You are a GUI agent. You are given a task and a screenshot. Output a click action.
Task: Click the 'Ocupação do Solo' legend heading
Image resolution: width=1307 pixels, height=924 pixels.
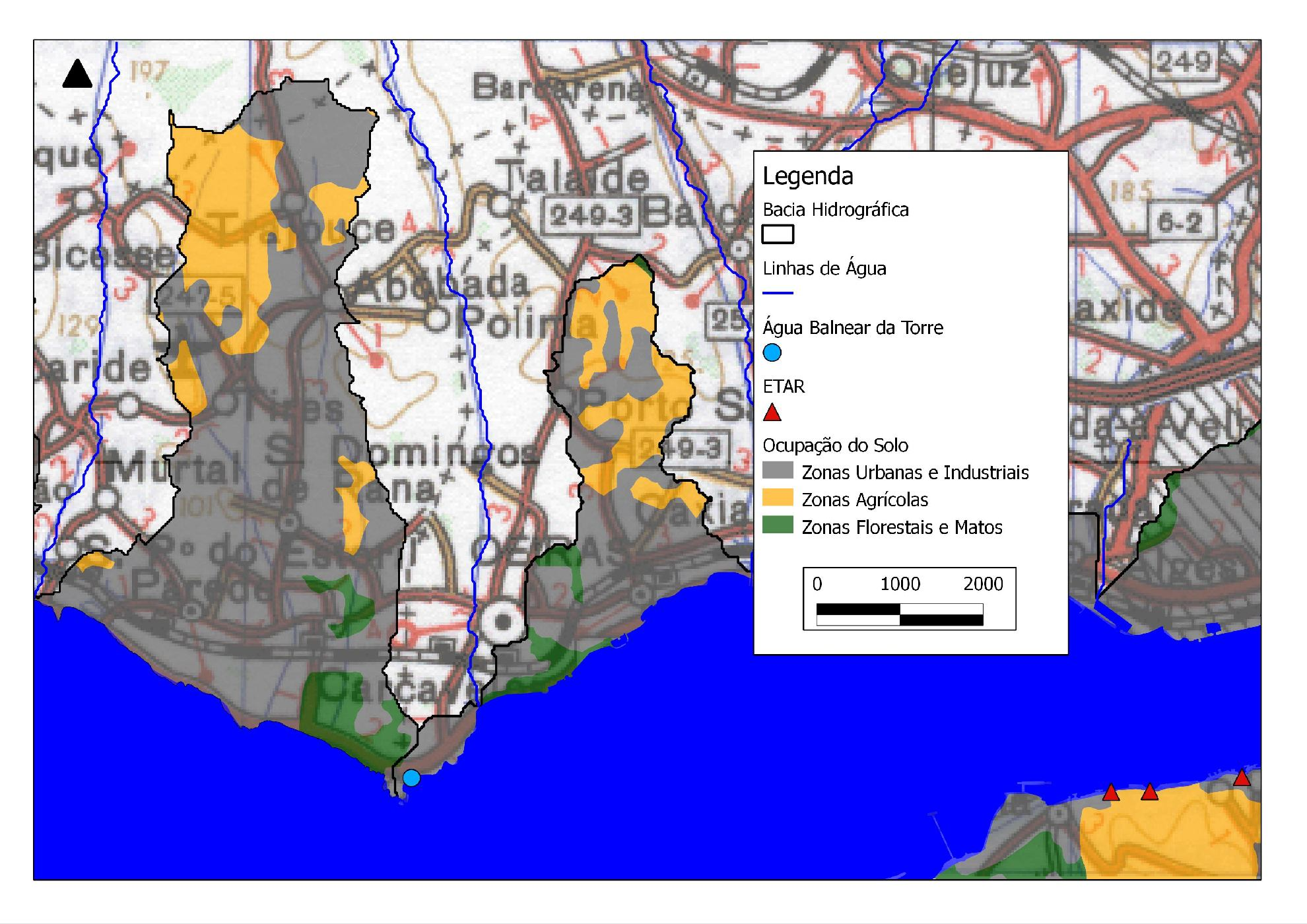point(836,445)
